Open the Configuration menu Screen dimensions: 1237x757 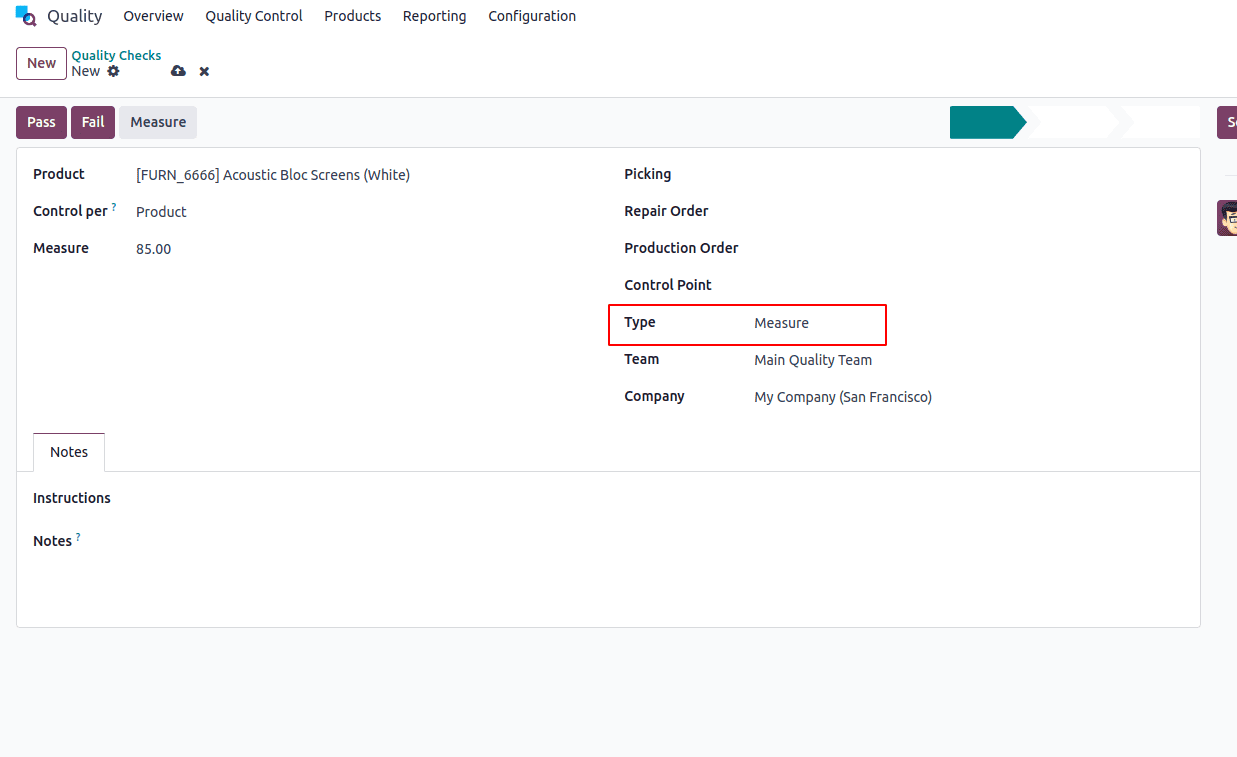click(x=532, y=16)
